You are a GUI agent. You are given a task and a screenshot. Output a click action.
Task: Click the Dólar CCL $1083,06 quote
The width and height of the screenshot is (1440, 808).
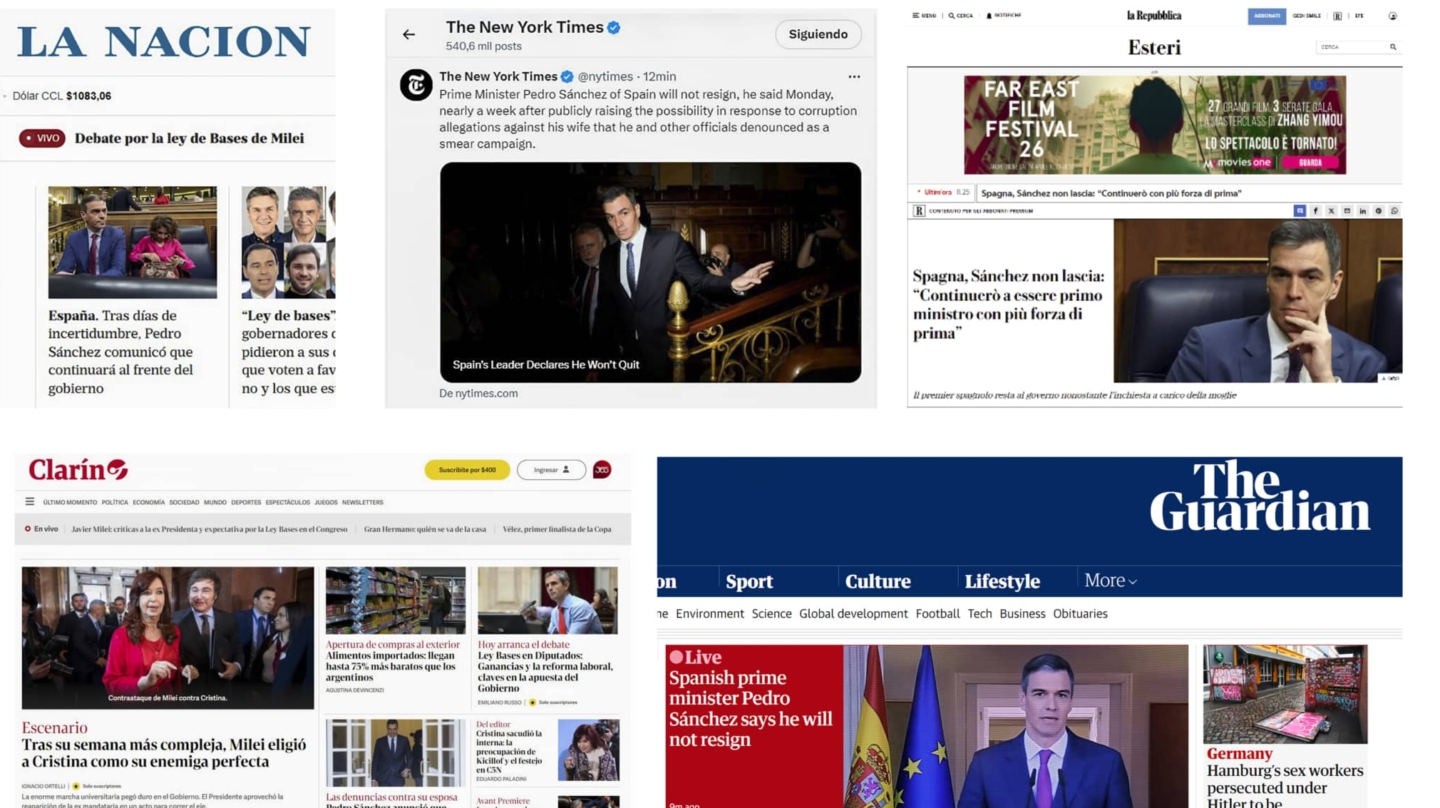tap(62, 96)
